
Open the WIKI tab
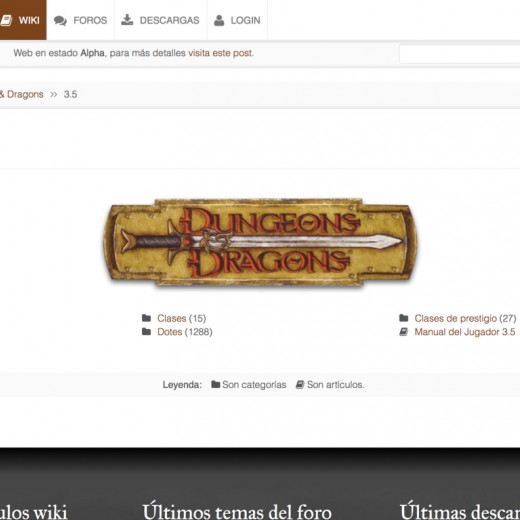[x=23, y=20]
